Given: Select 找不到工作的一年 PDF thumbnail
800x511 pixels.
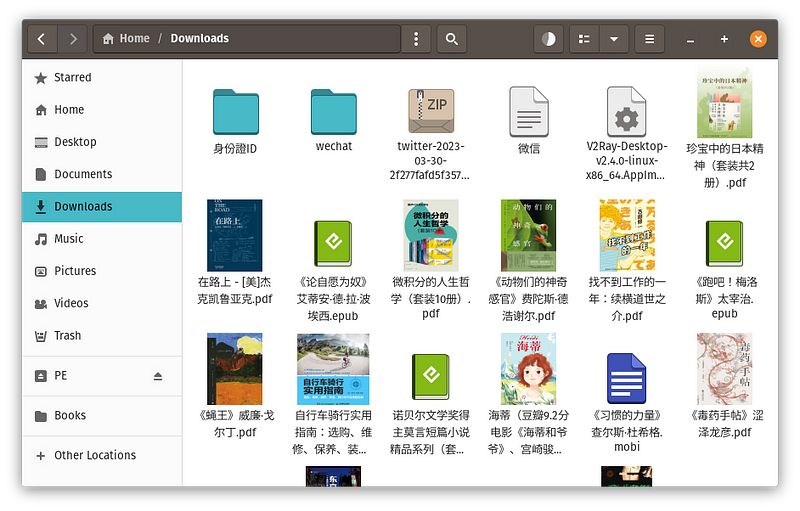Looking at the screenshot, I should (627, 235).
